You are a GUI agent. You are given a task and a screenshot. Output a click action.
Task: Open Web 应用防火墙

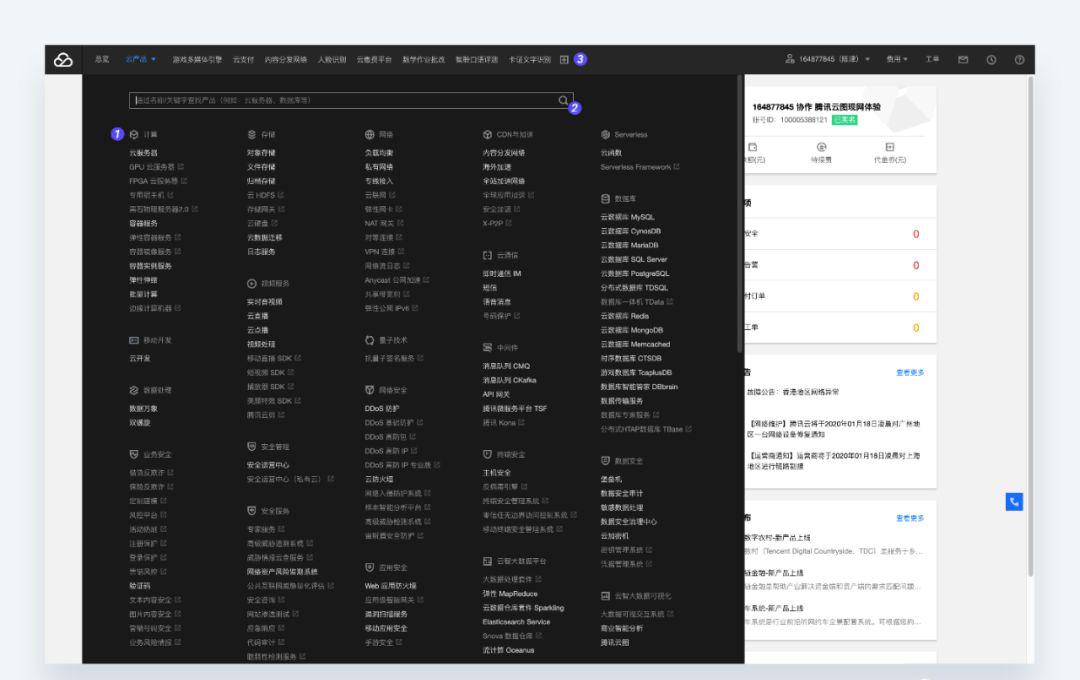[x=391, y=586]
